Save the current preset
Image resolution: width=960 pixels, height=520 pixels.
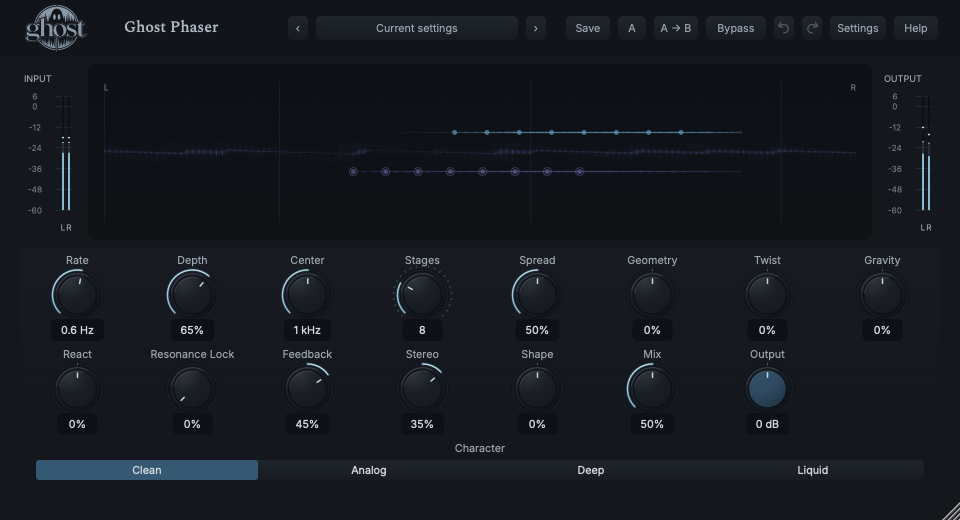click(x=588, y=28)
